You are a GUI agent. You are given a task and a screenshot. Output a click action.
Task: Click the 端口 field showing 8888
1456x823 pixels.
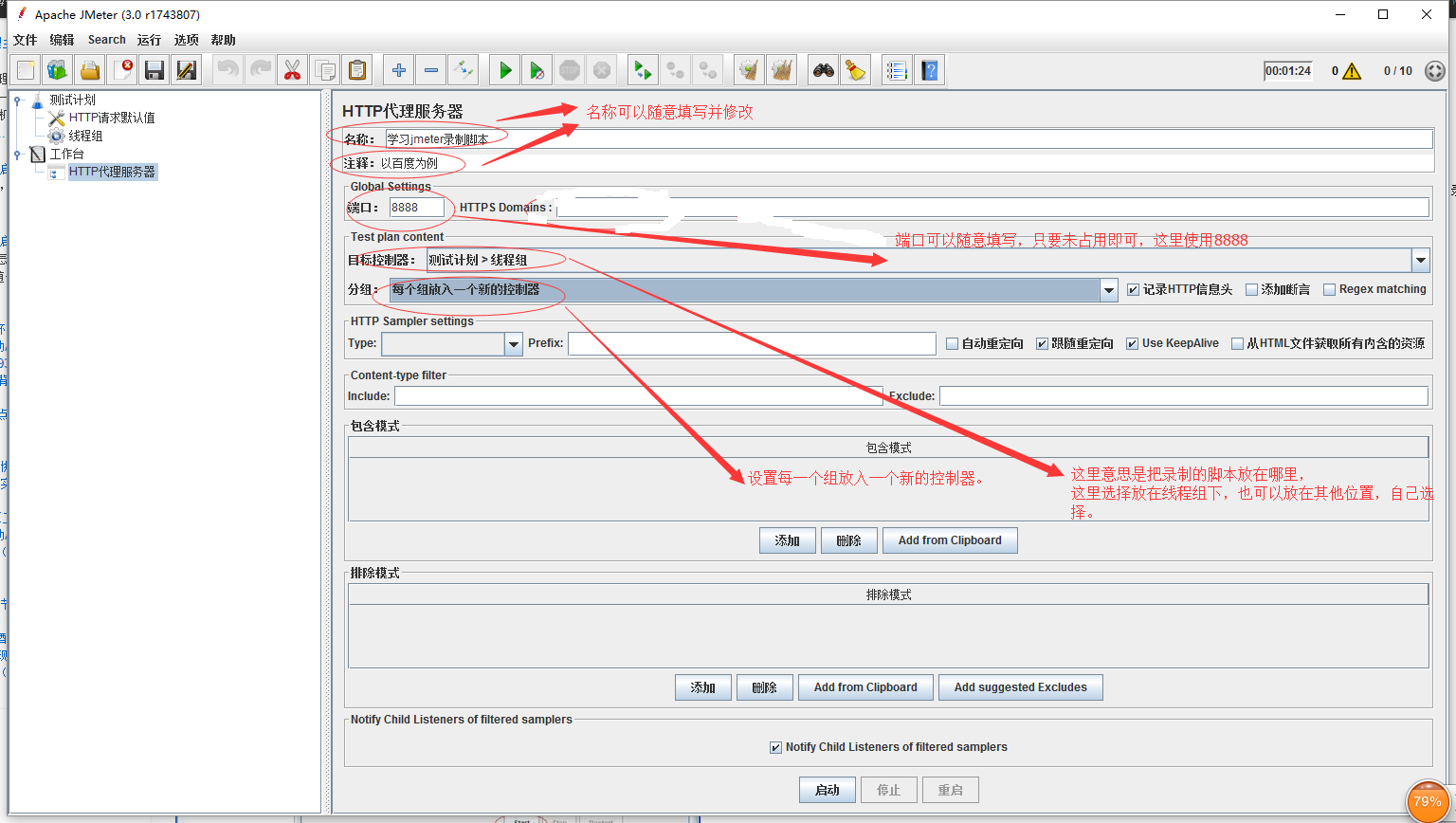417,208
